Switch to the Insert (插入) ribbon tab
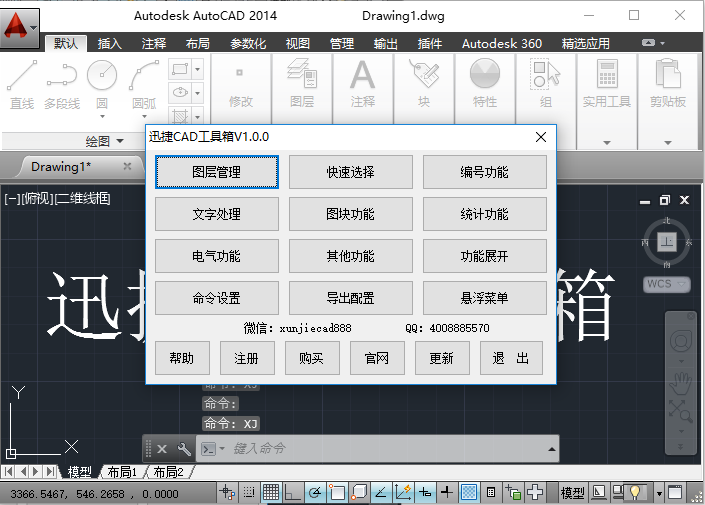The width and height of the screenshot is (705, 505). click(x=110, y=44)
